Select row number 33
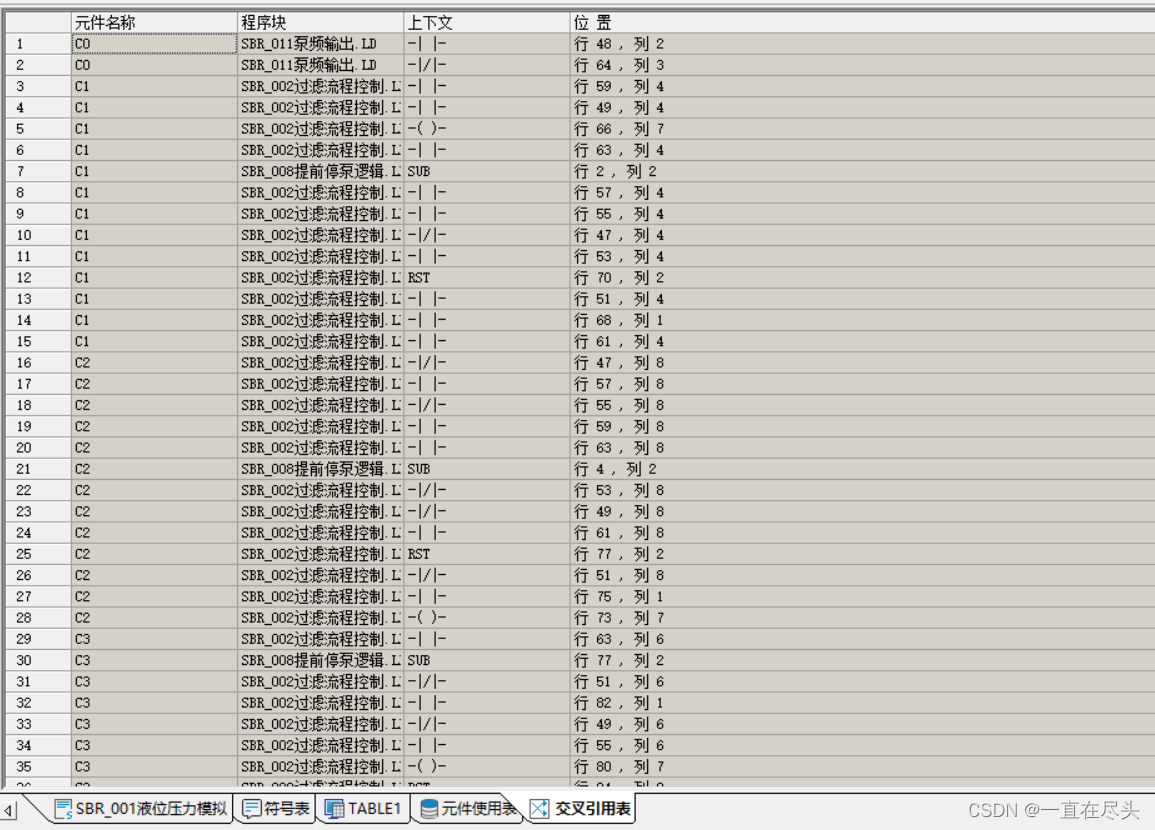This screenshot has width=1155, height=830. (38, 724)
